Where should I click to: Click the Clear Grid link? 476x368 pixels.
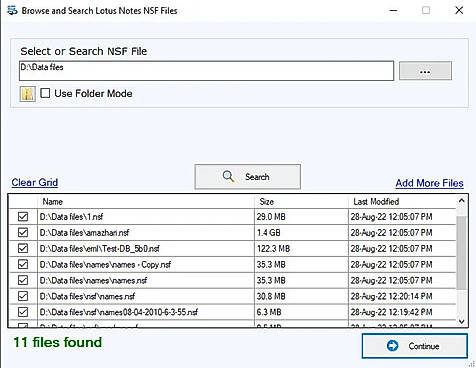pos(35,182)
